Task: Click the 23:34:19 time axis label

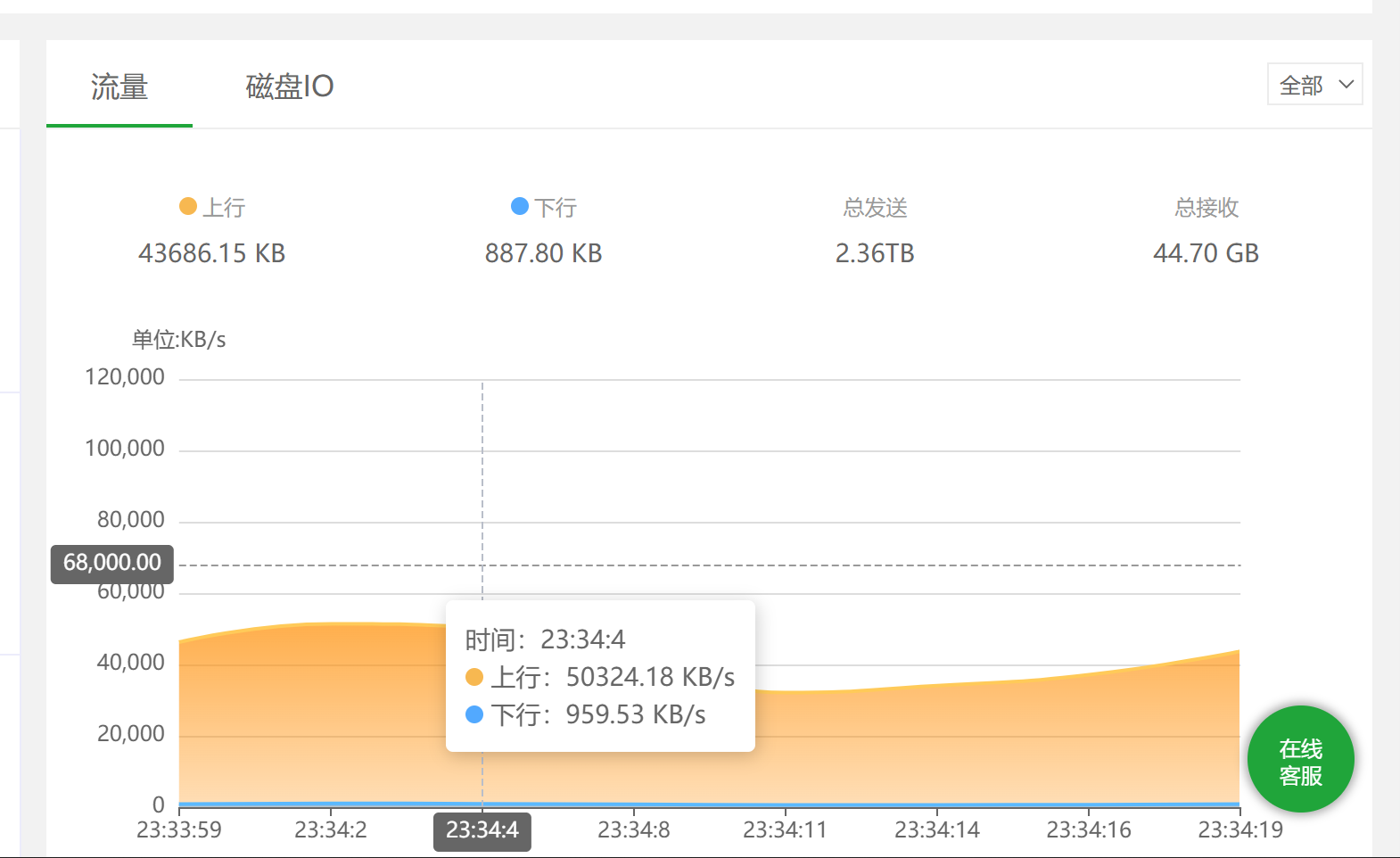Action: click(x=1240, y=830)
